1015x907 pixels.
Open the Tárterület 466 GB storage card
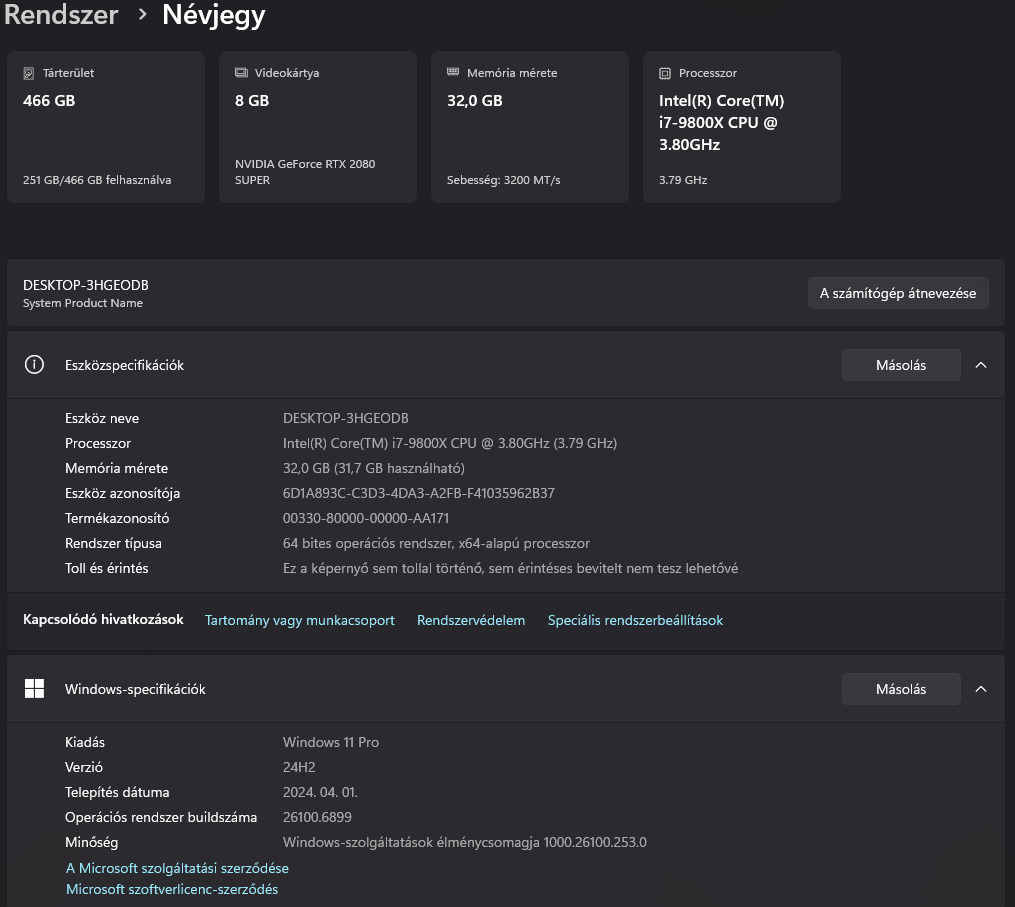(x=106, y=127)
